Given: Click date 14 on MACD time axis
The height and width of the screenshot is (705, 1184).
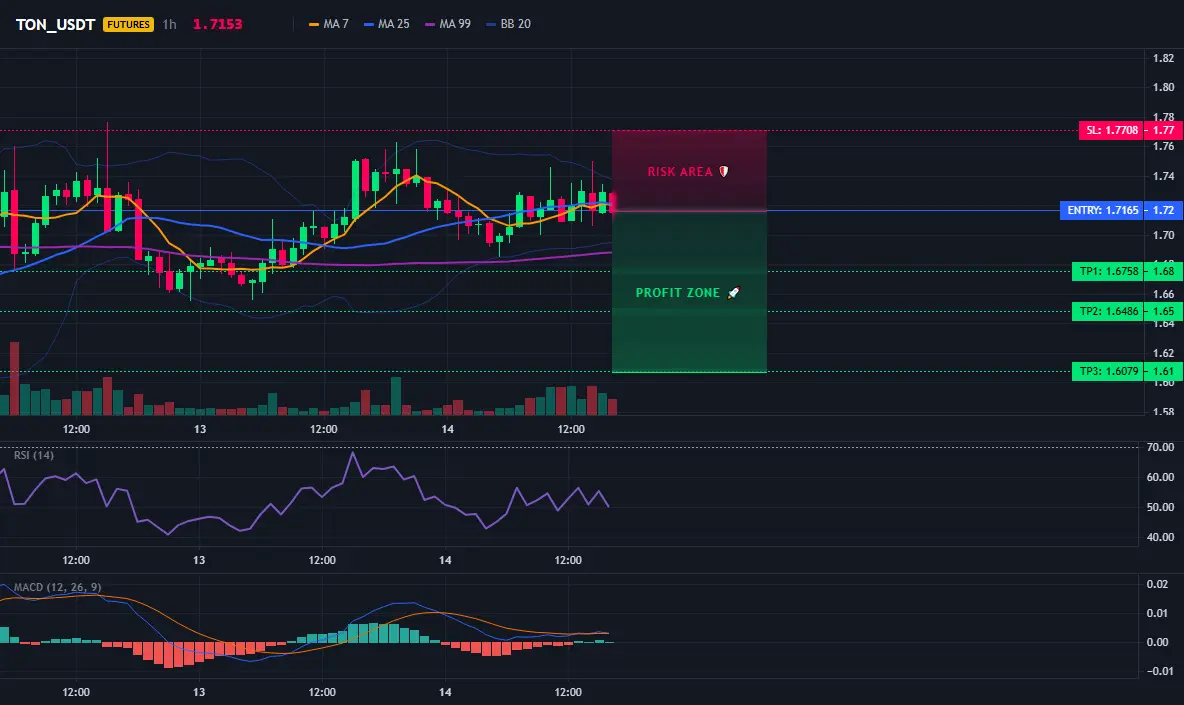Looking at the screenshot, I should coord(445,692).
